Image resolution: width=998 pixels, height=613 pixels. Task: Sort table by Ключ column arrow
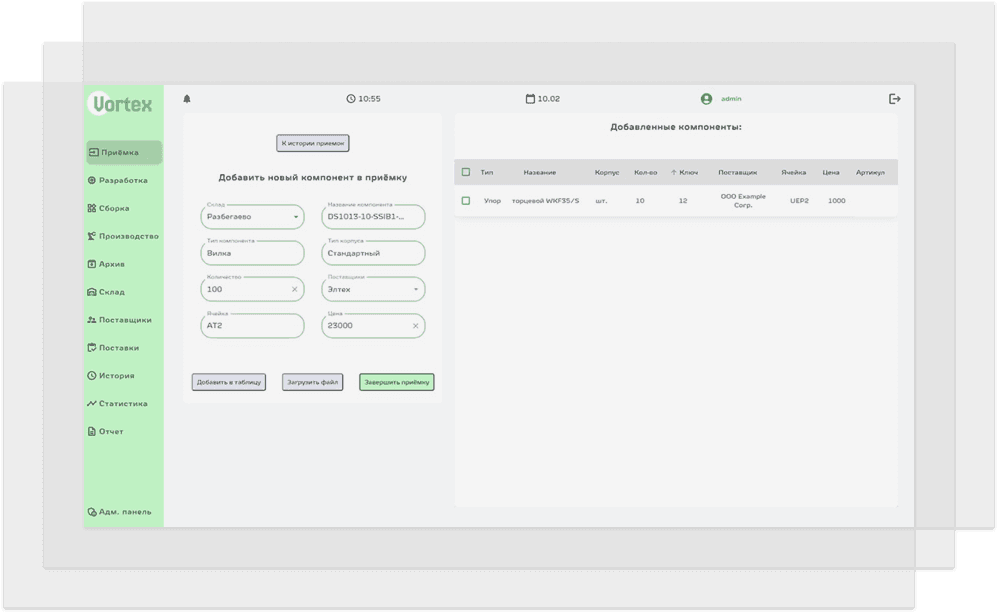click(x=674, y=172)
